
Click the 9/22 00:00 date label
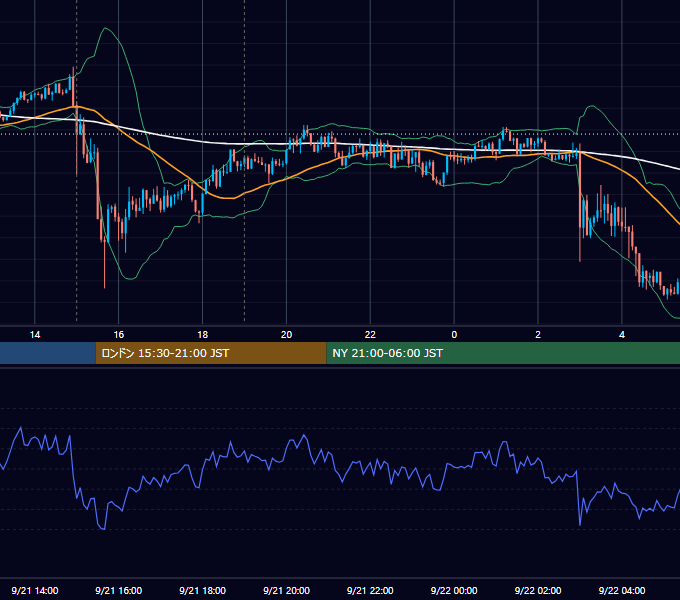(x=454, y=590)
